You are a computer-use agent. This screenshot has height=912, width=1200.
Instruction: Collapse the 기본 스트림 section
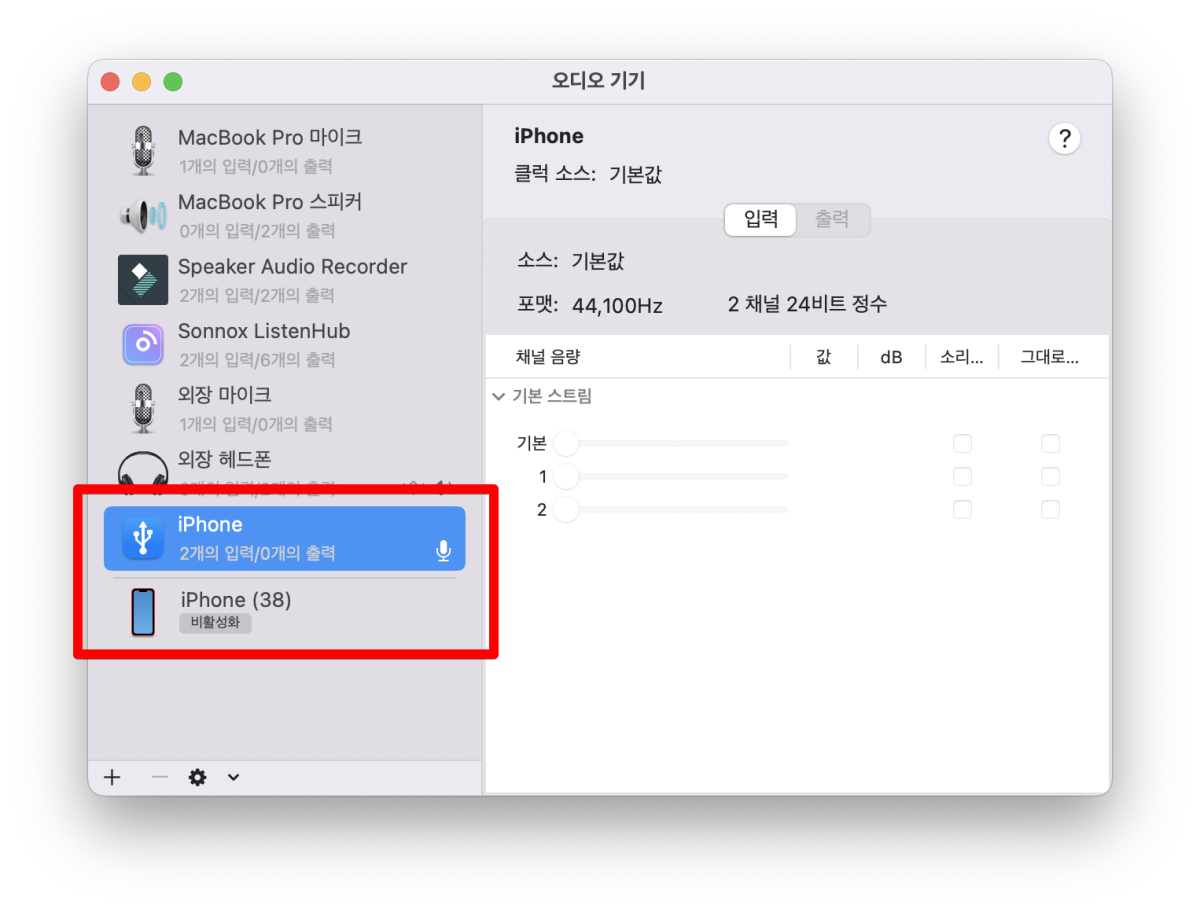499,397
